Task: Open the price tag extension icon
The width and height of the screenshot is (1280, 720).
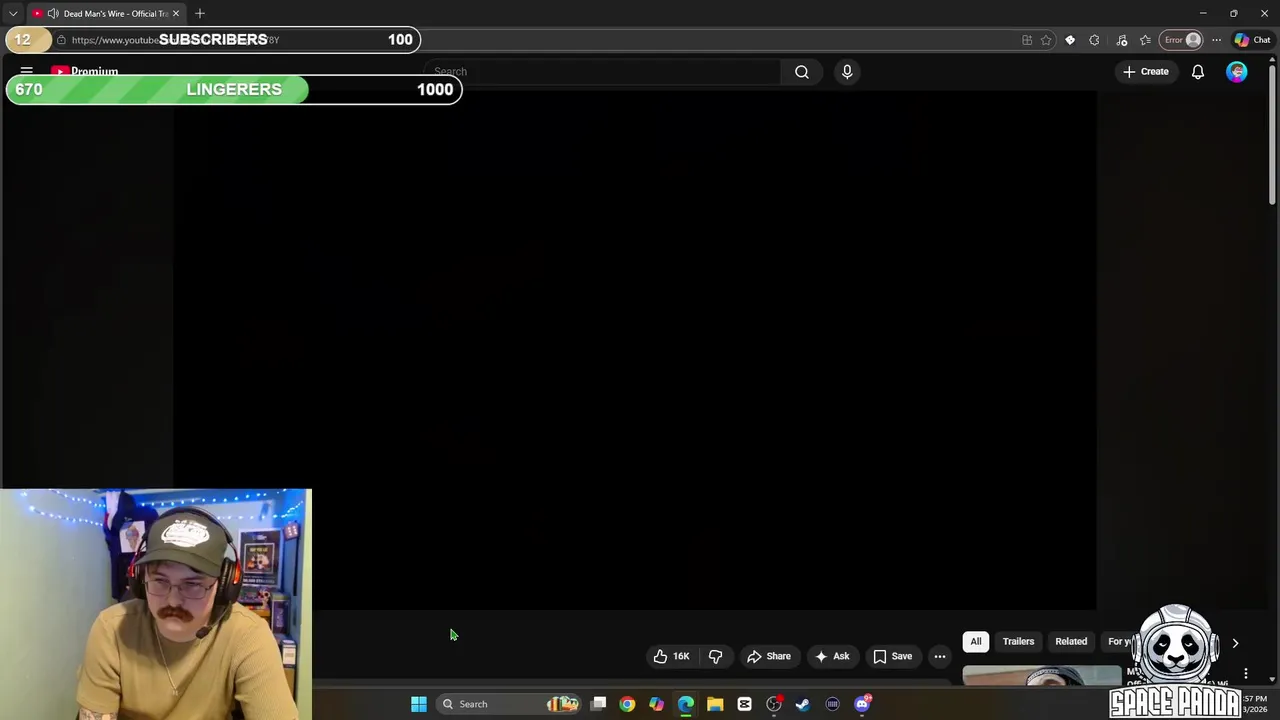Action: tap(1070, 40)
